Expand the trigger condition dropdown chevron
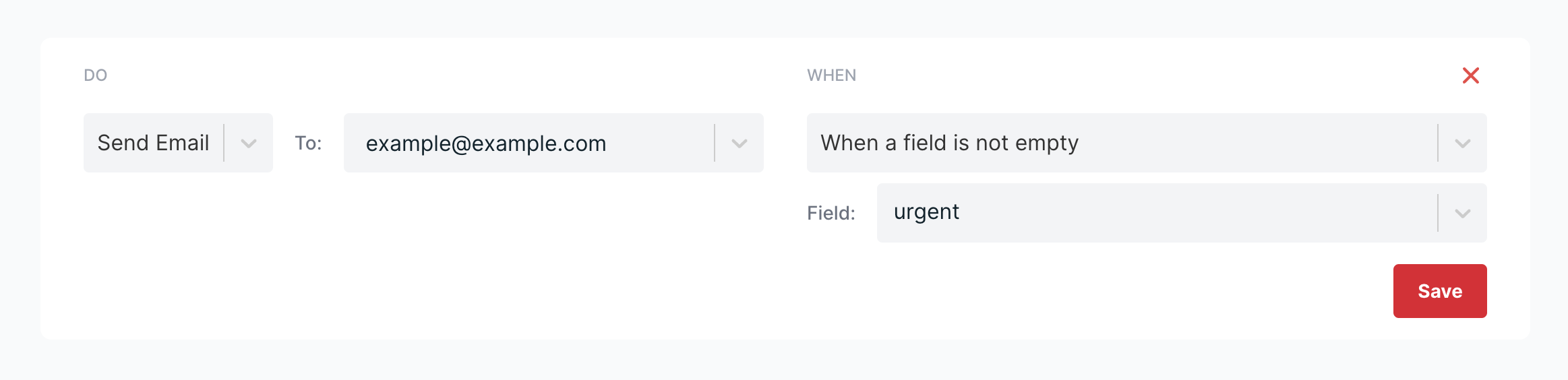 1462,144
